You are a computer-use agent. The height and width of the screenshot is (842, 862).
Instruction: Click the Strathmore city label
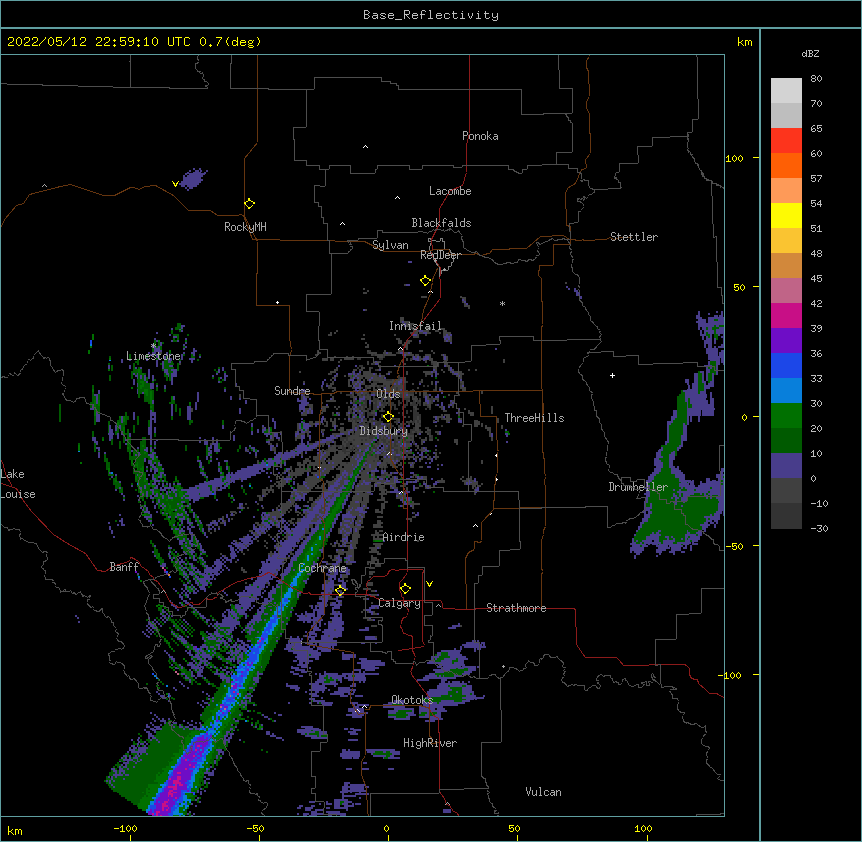(x=516, y=608)
